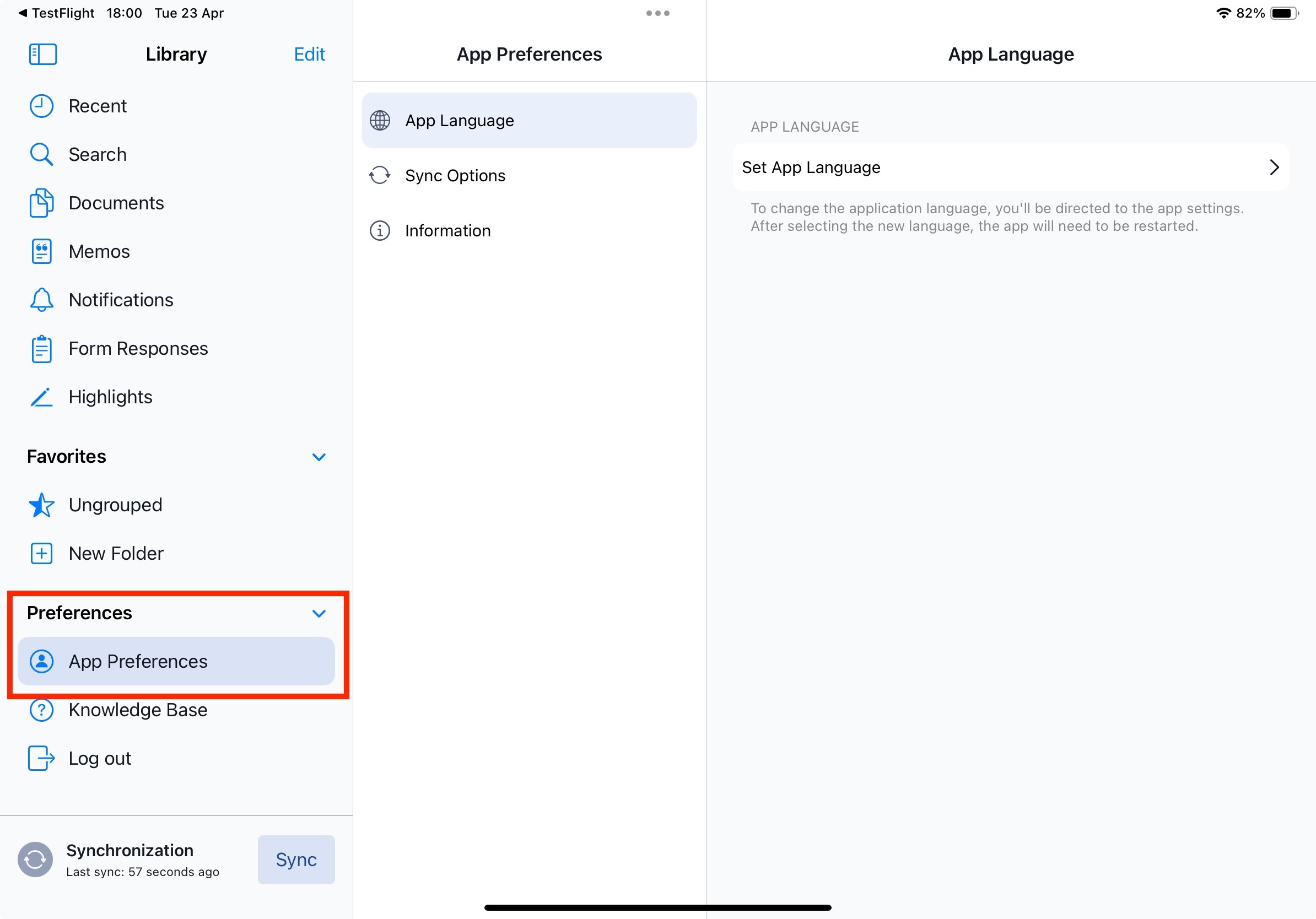This screenshot has width=1316, height=919.
Task: Open Form Responses clipboard item
Action: click(x=138, y=348)
